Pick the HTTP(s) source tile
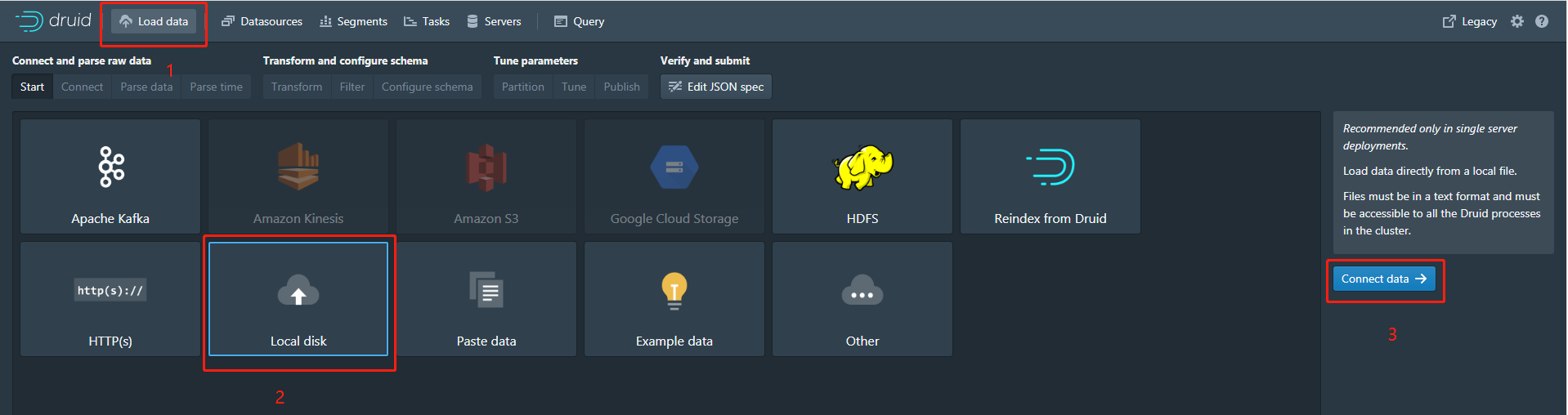 110,299
